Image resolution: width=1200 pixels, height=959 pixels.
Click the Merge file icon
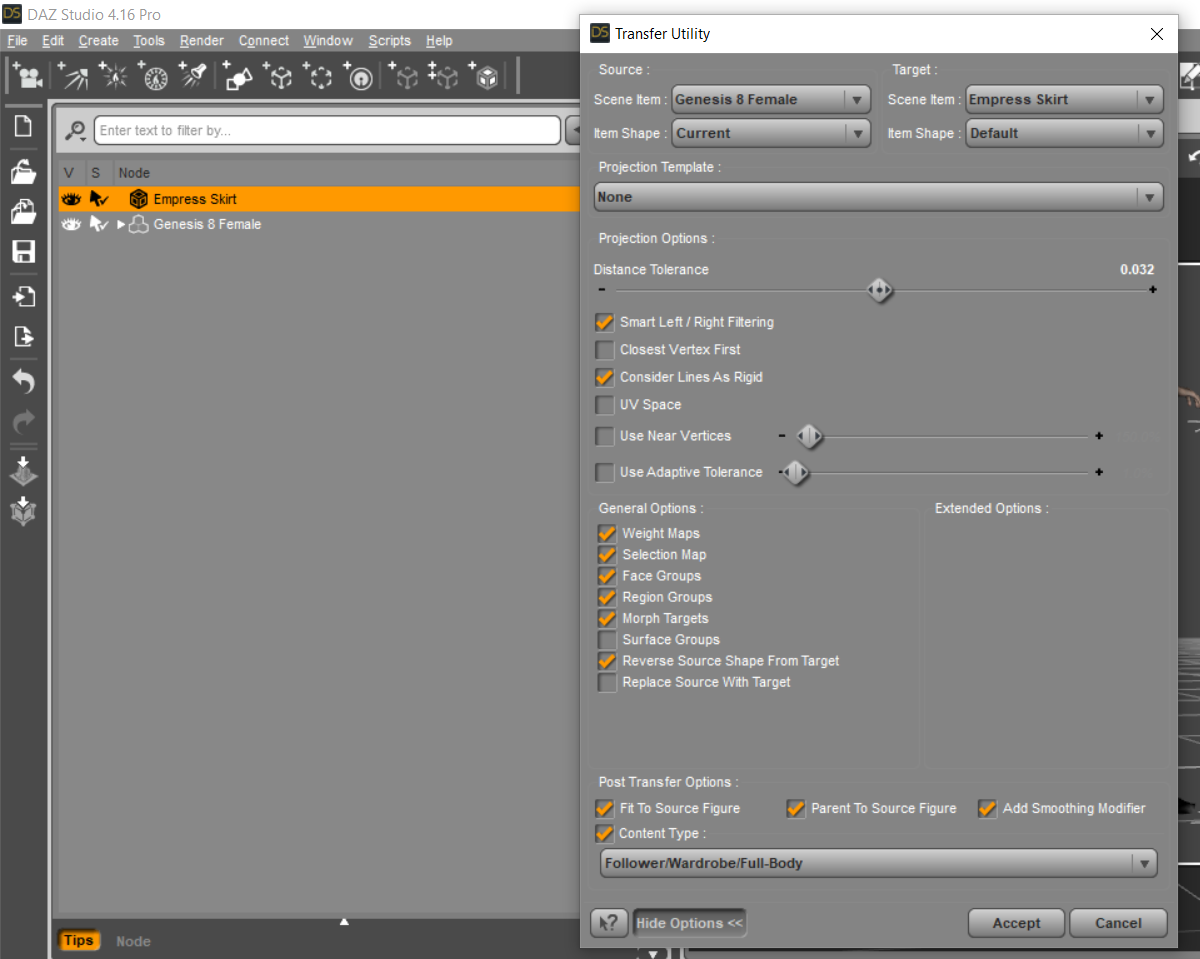[x=23, y=211]
